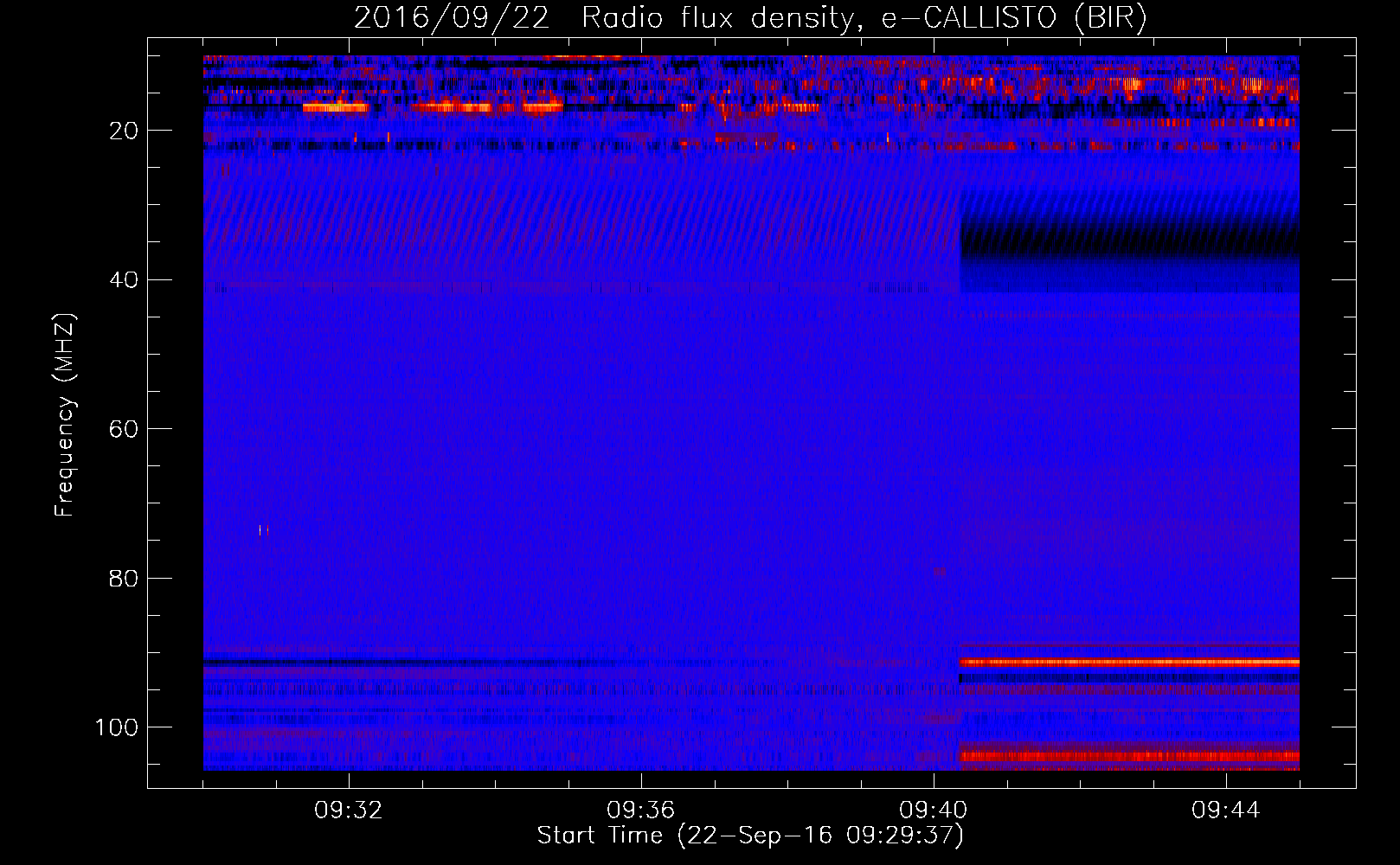Viewport: 1400px width, 865px height.
Task: Click the 09:44 time tick label
Action: 1226,811
